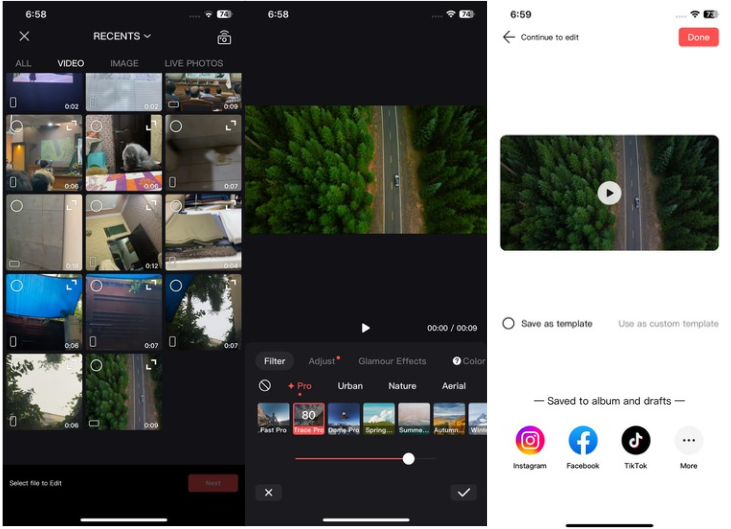Confirm filter with the checkmark icon
Screen dimensions: 731x529
(x=463, y=492)
